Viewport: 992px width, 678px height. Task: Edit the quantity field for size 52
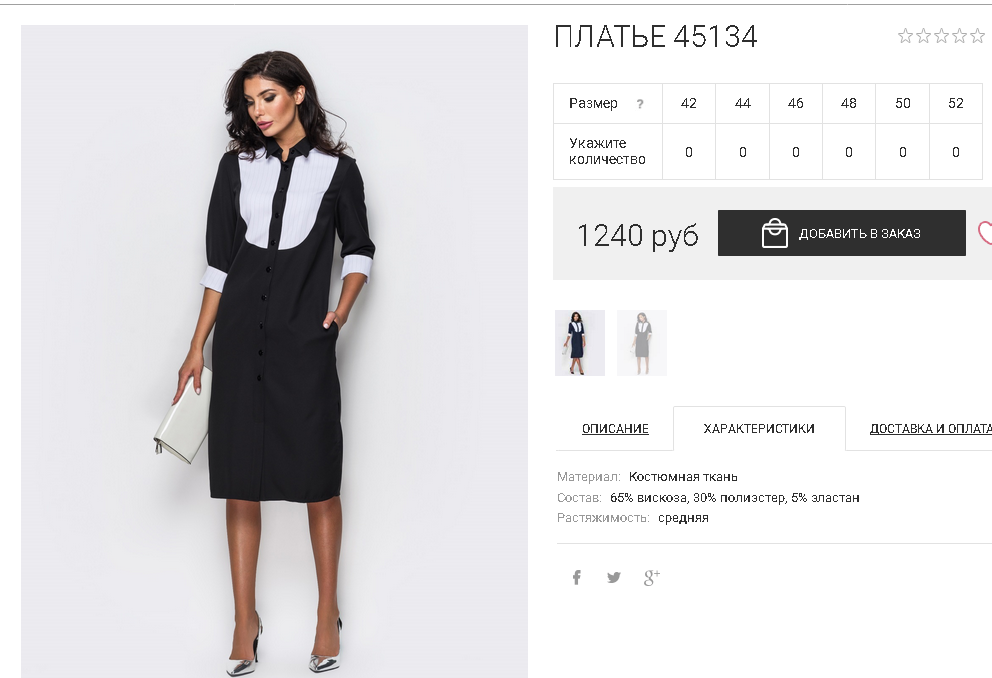click(x=956, y=152)
